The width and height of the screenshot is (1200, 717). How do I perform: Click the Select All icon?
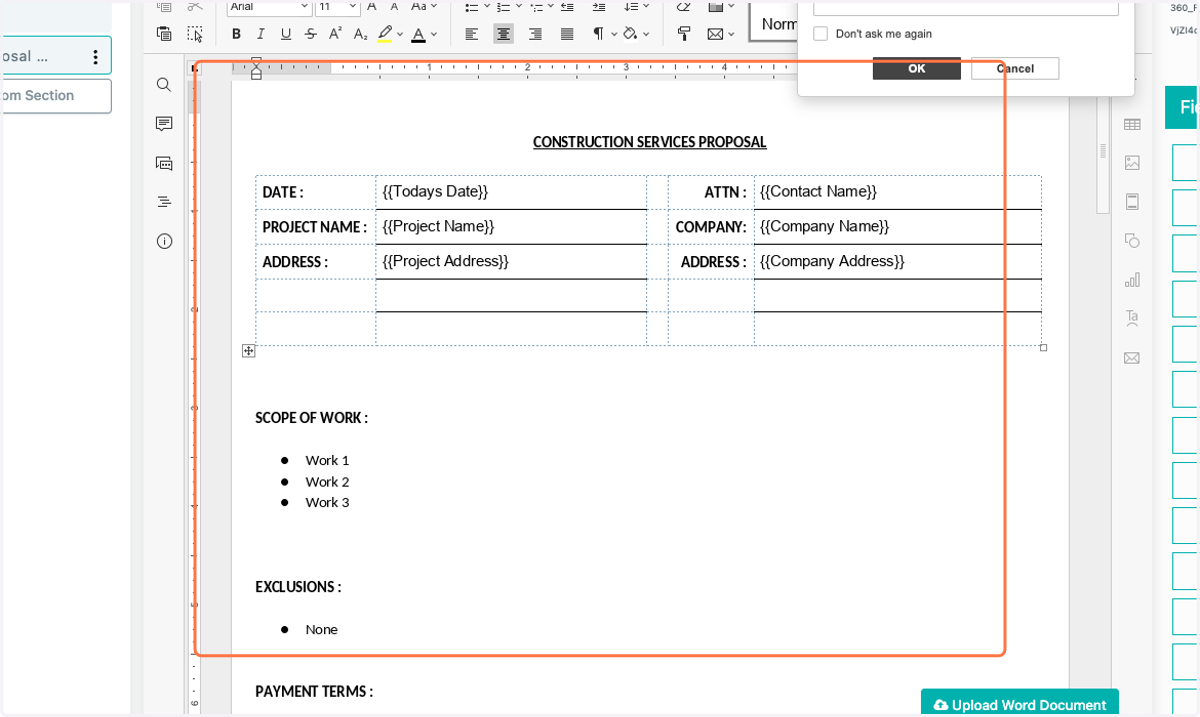click(x=195, y=34)
